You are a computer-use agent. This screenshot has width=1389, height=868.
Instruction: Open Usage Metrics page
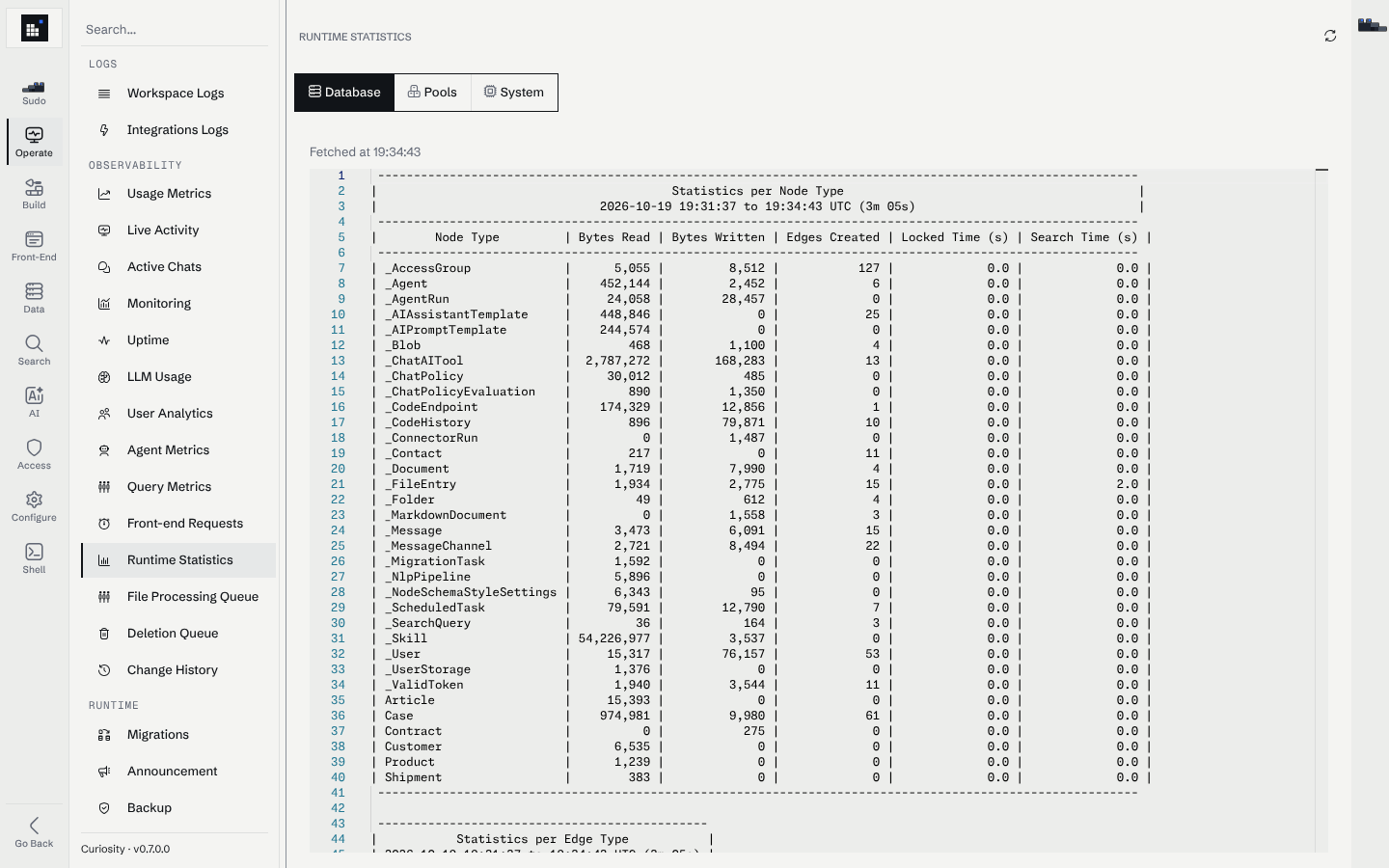tap(178, 194)
